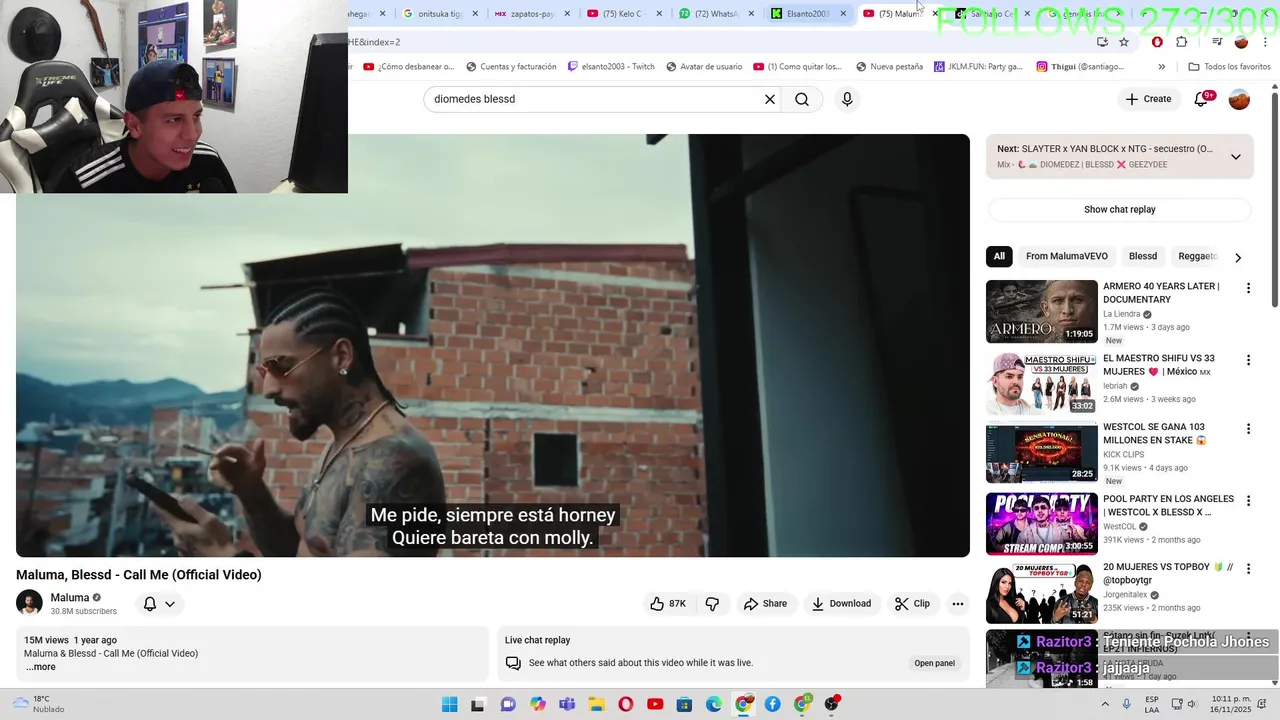Open options menu for POOL PARTY EN LOS ANGELES
Screen dimensions: 1280x720
(1248, 501)
